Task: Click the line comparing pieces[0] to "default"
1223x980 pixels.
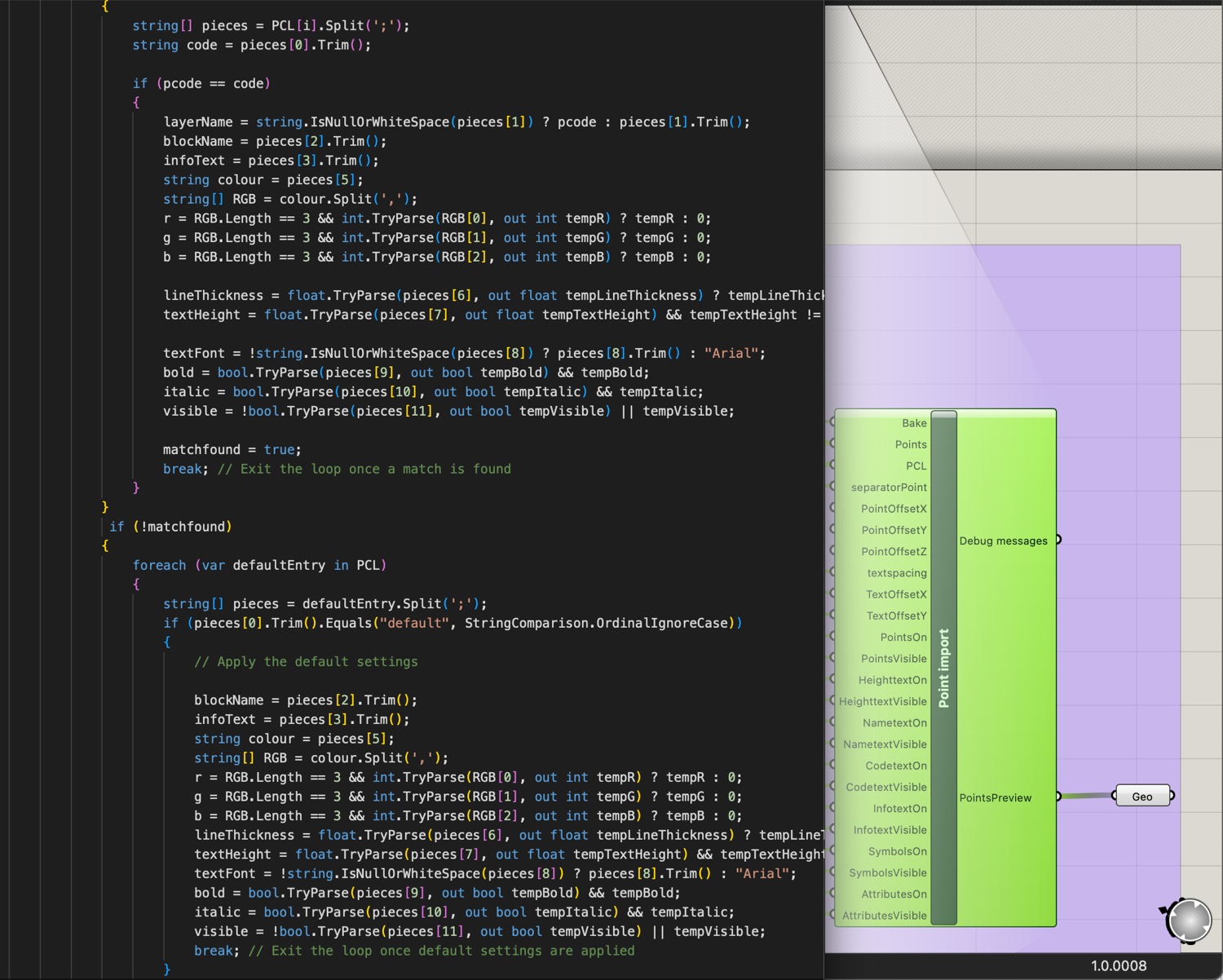Action: [453, 623]
